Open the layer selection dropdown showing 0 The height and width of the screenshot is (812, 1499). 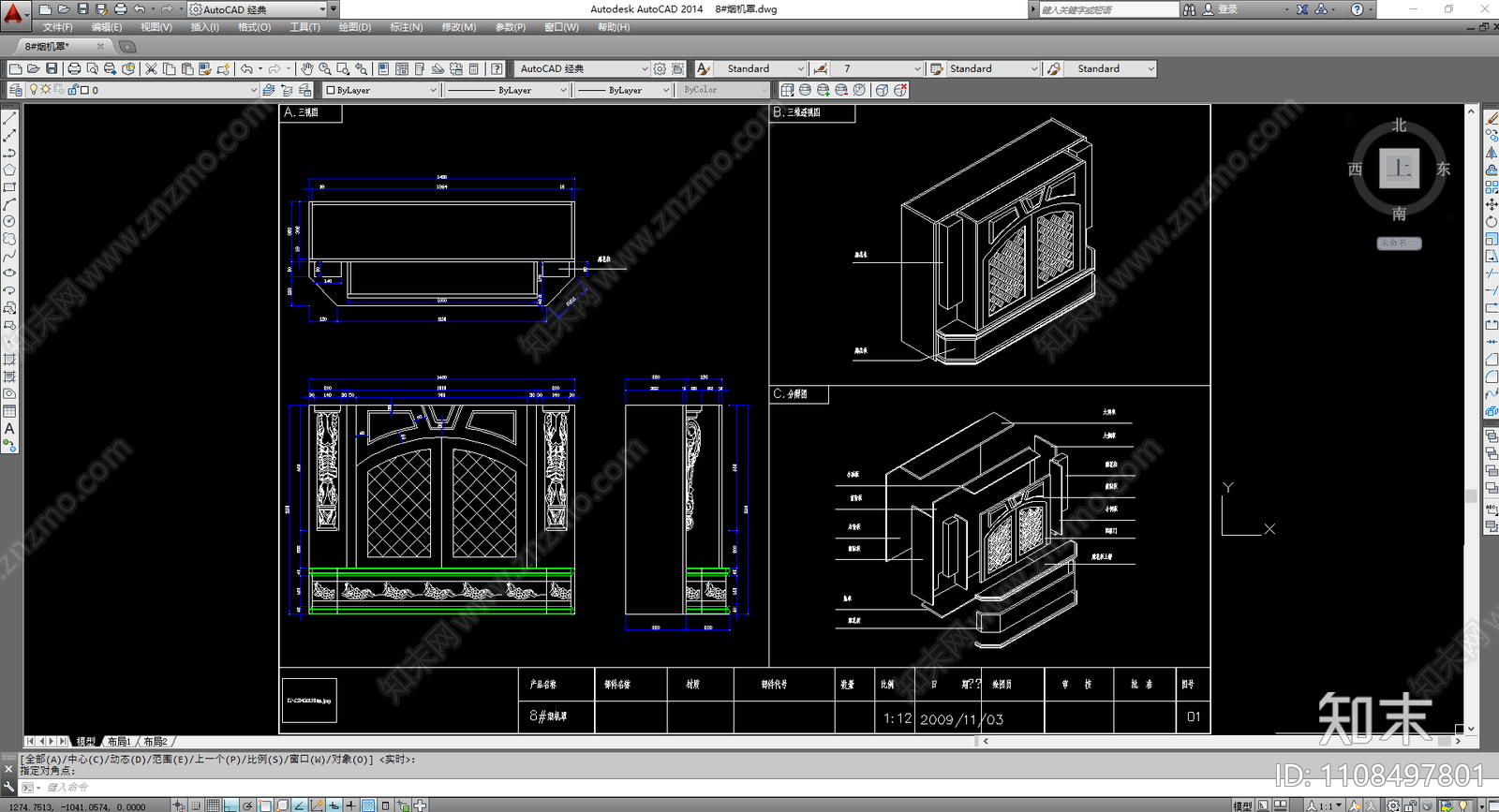[x=253, y=90]
